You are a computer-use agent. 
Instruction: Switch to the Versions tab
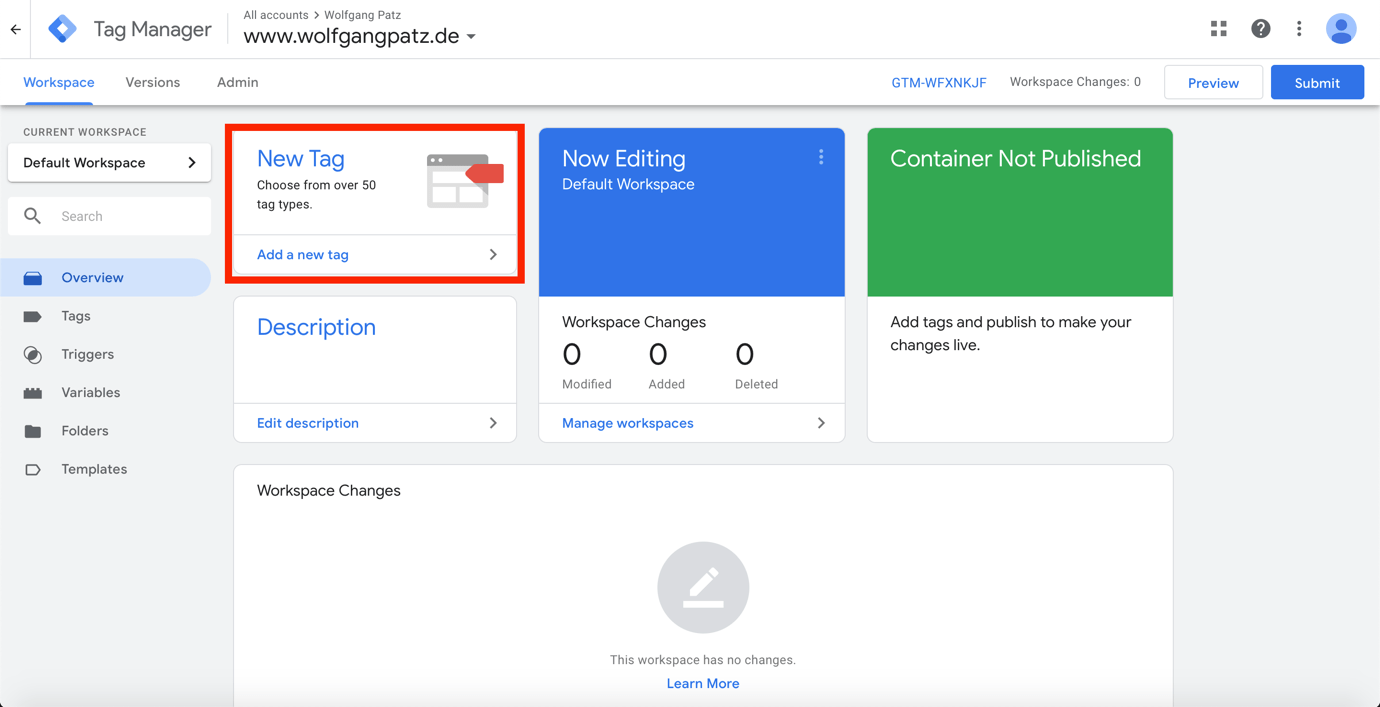(153, 83)
